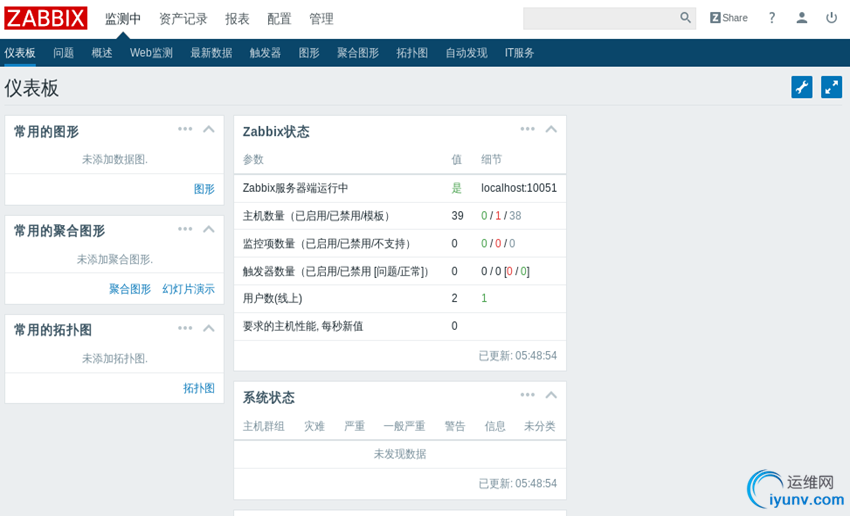Open 系统状态 widget options dots
850x516 pixels.
coord(527,395)
